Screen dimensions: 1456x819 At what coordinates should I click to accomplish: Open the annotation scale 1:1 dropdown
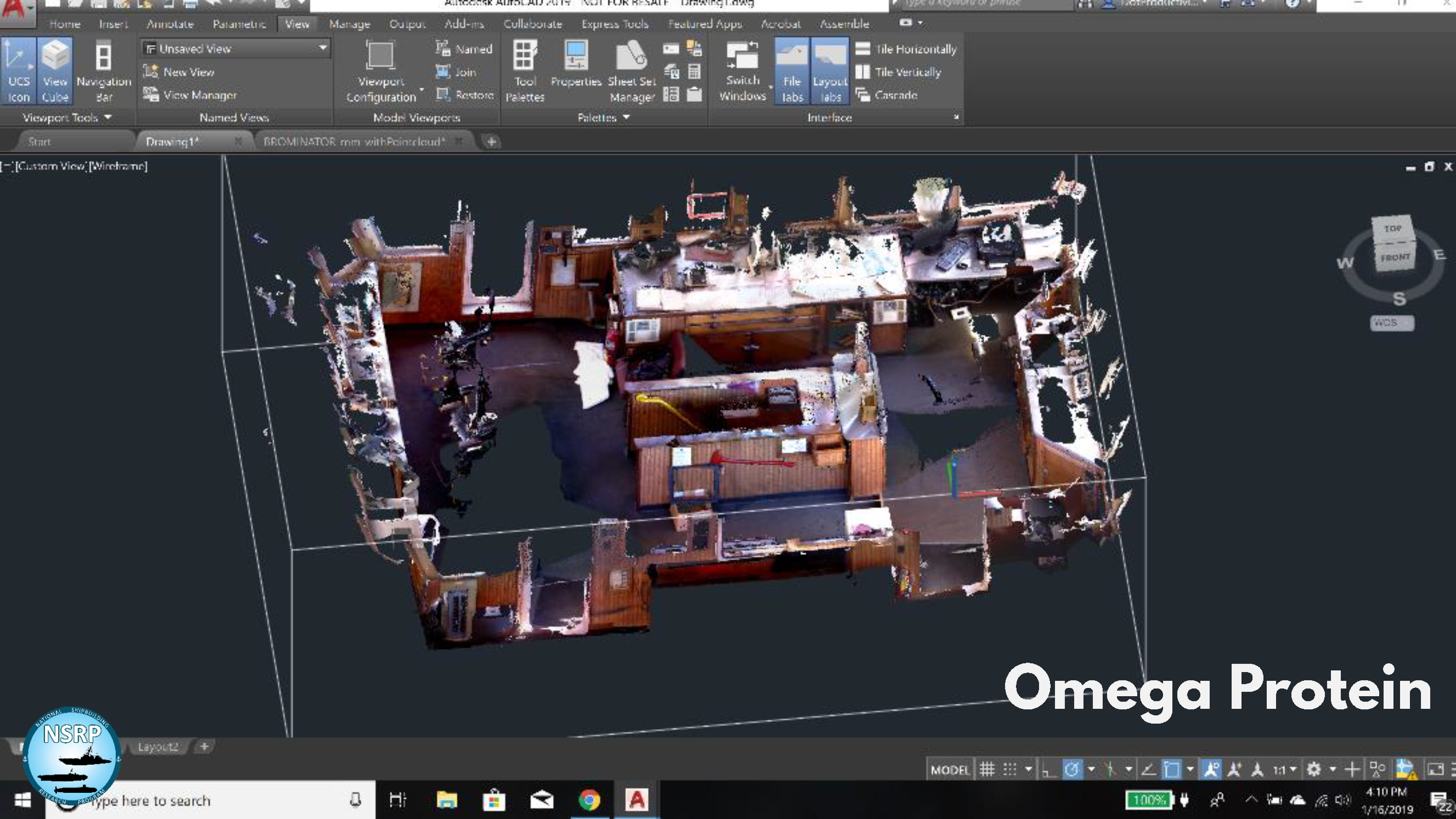[1285, 770]
